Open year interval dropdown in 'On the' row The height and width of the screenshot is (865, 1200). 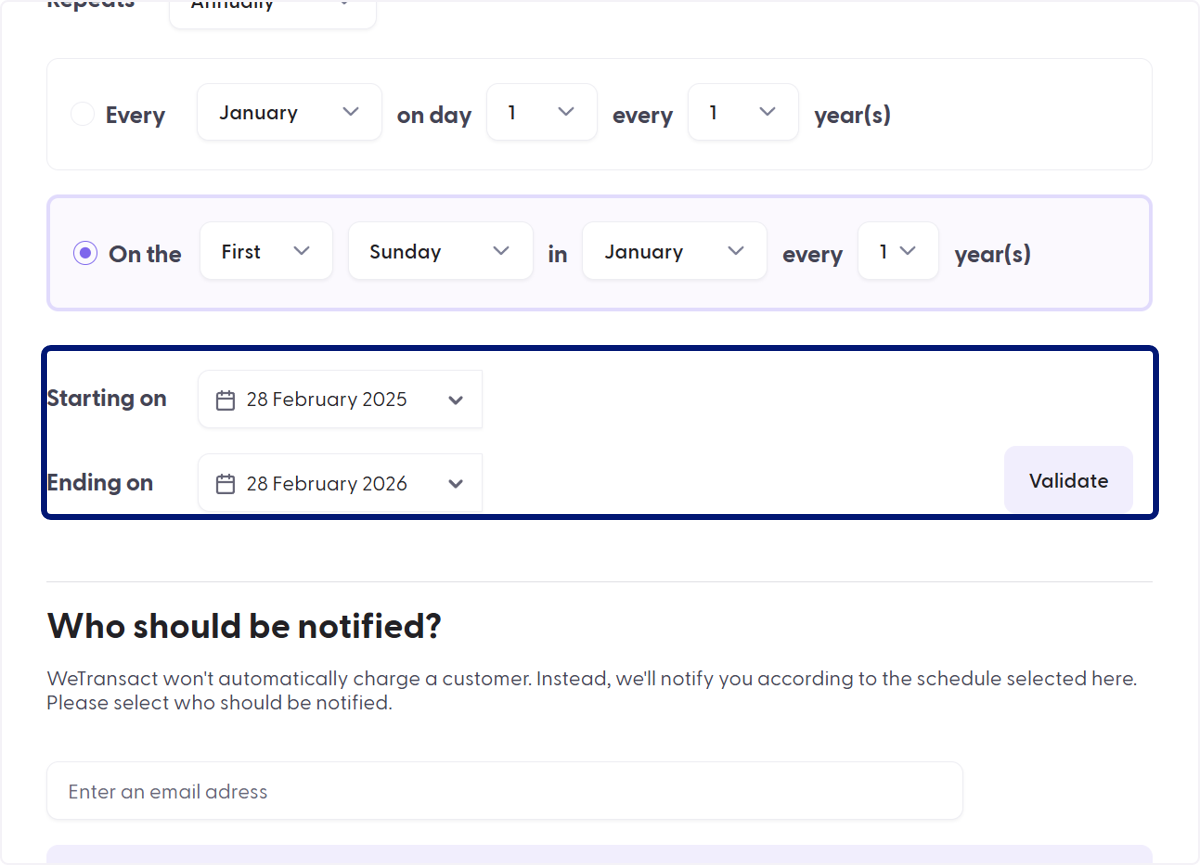coord(898,251)
